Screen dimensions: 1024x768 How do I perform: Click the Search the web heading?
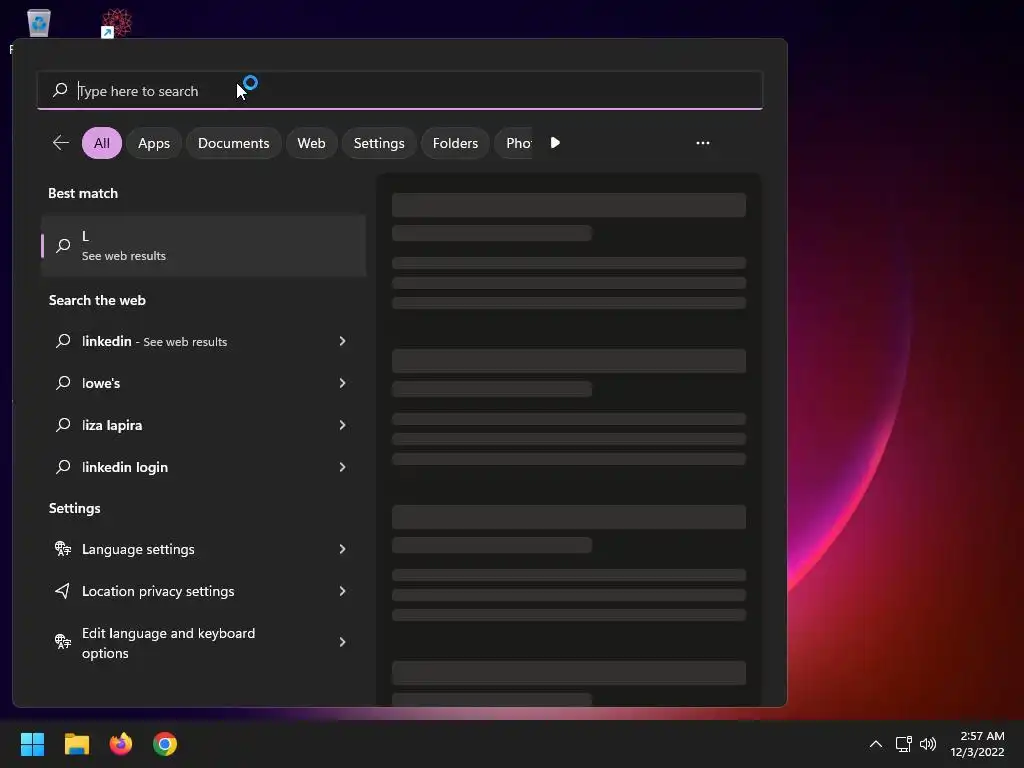97,300
